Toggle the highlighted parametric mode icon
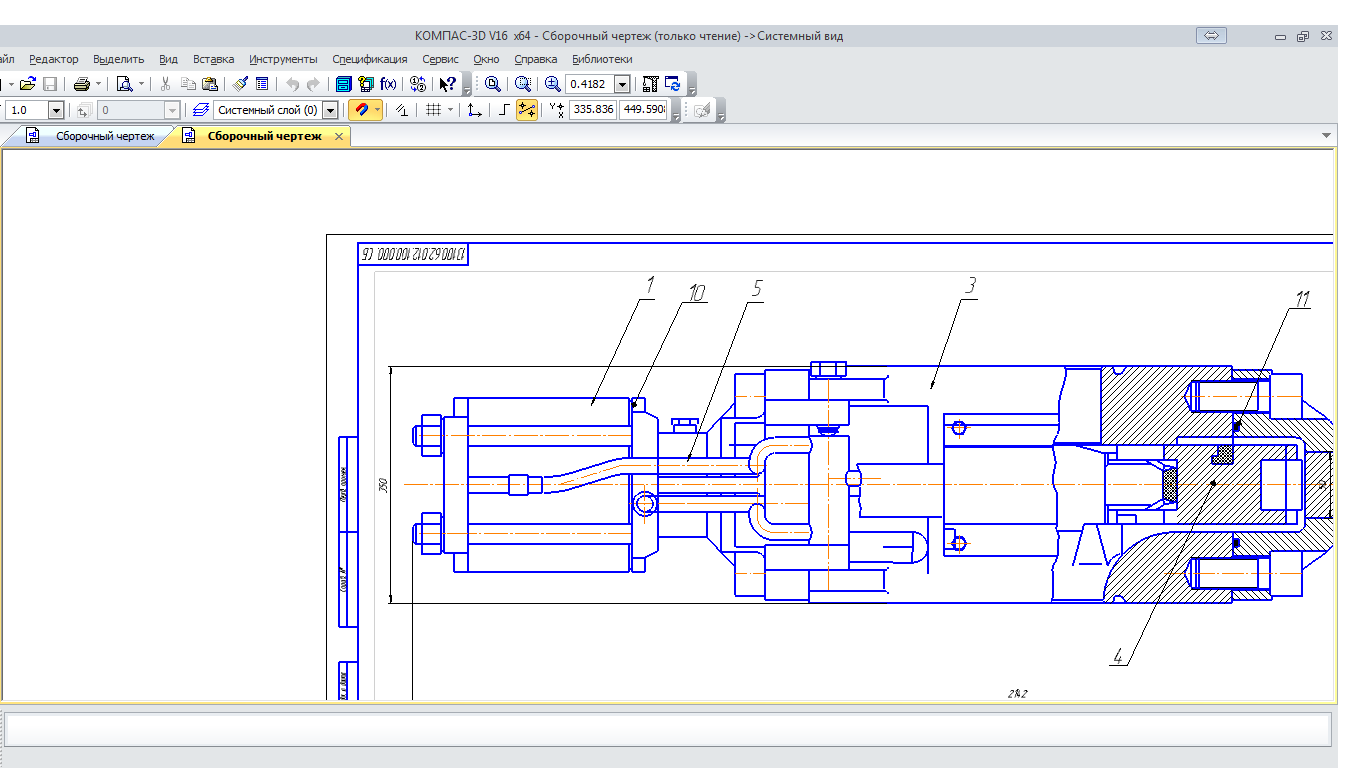Screen dimensions: 1366x768 [527, 110]
